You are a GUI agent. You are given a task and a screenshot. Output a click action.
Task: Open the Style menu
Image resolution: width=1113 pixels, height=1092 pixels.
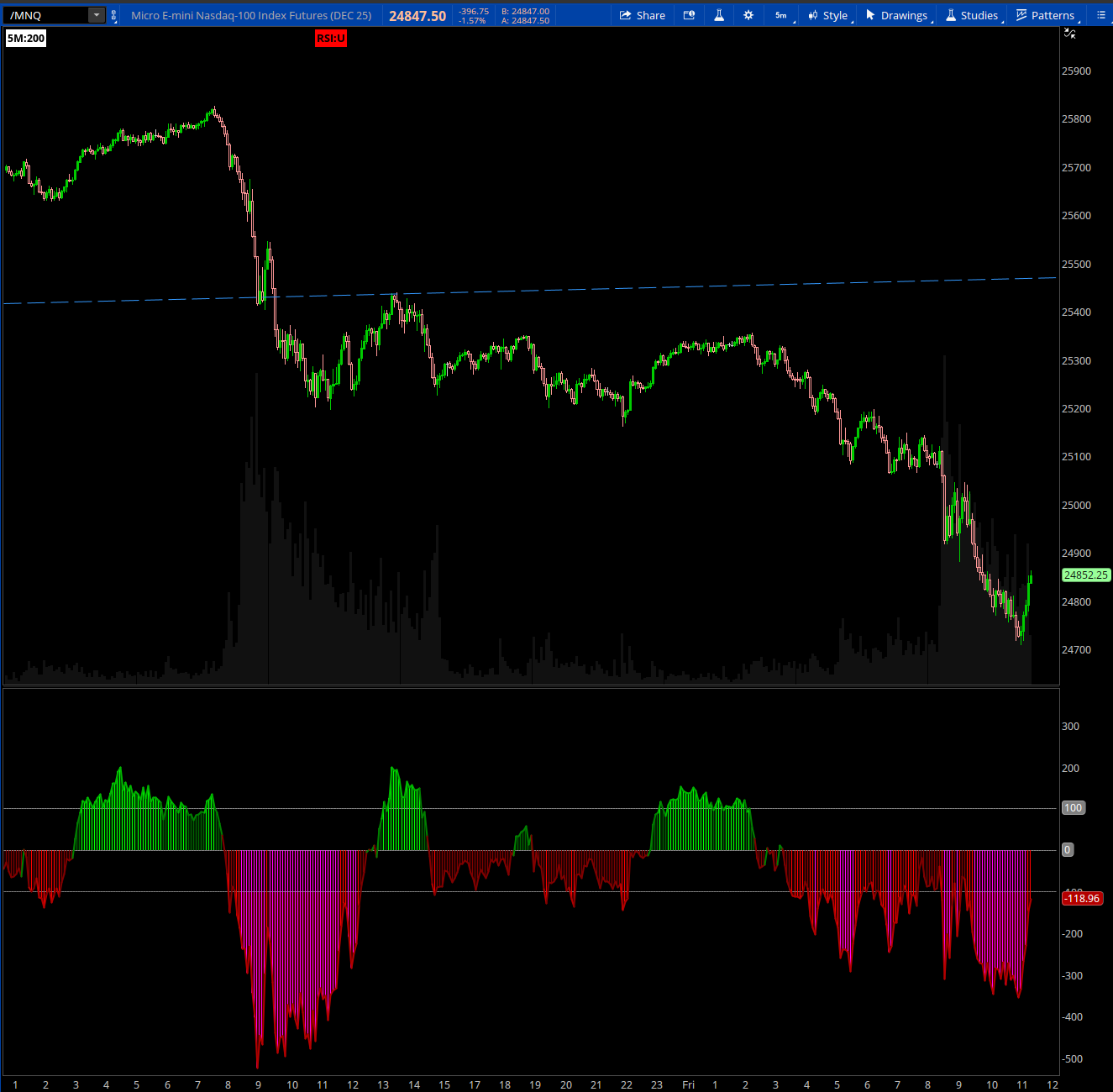pos(828,15)
